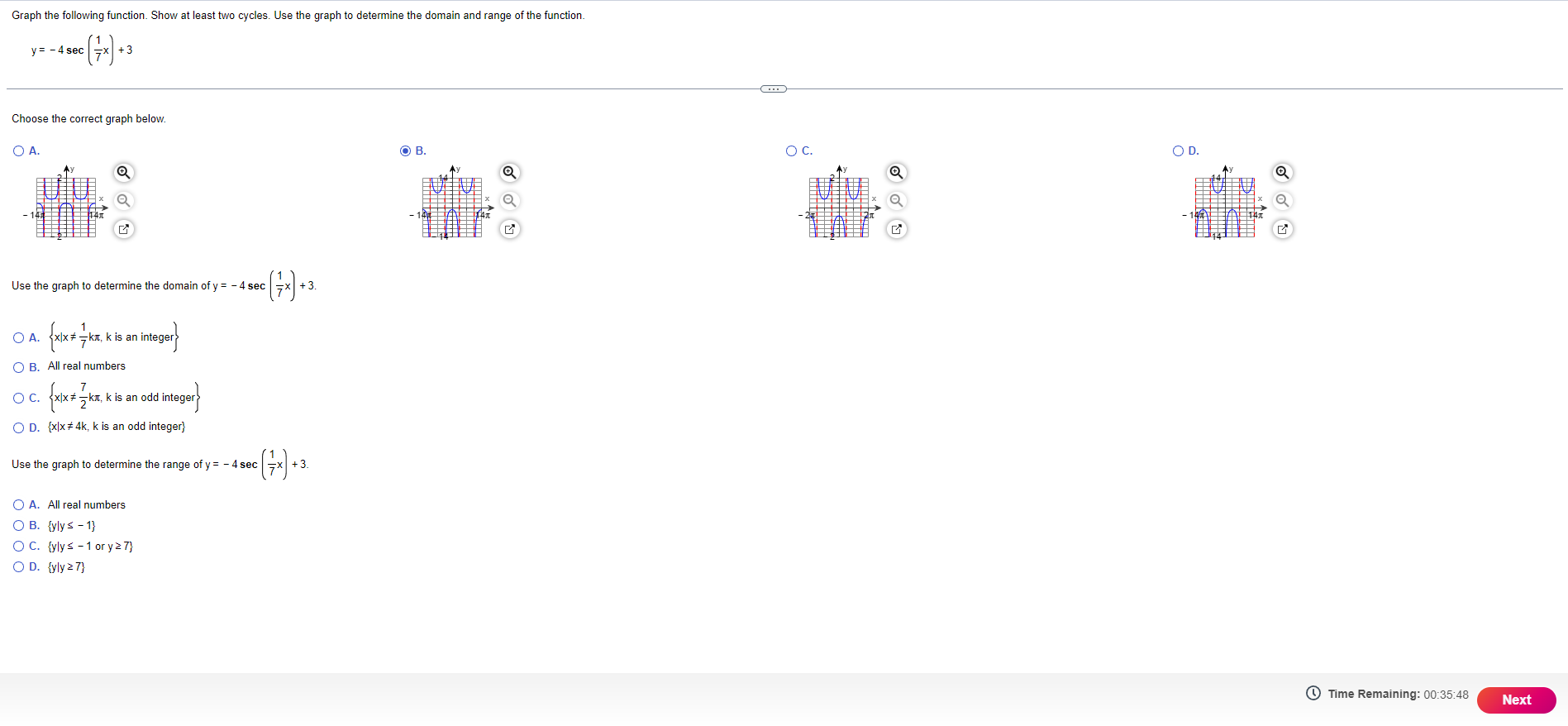Click the Next button
Screen dimensions: 1568x726
pos(1516,700)
